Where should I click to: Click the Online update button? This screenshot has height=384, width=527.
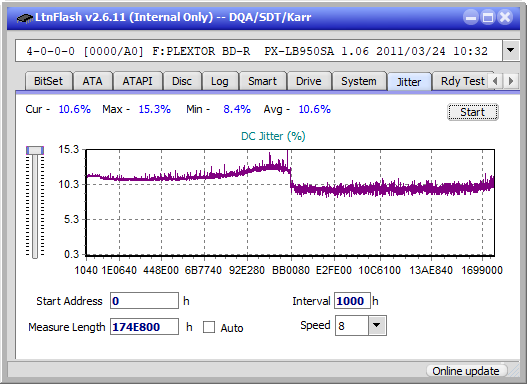[x=465, y=371]
